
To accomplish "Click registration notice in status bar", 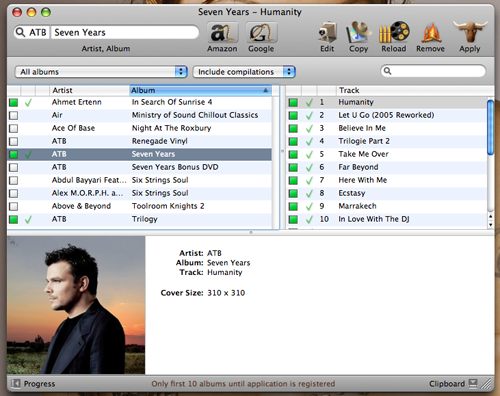I will coord(243,384).
